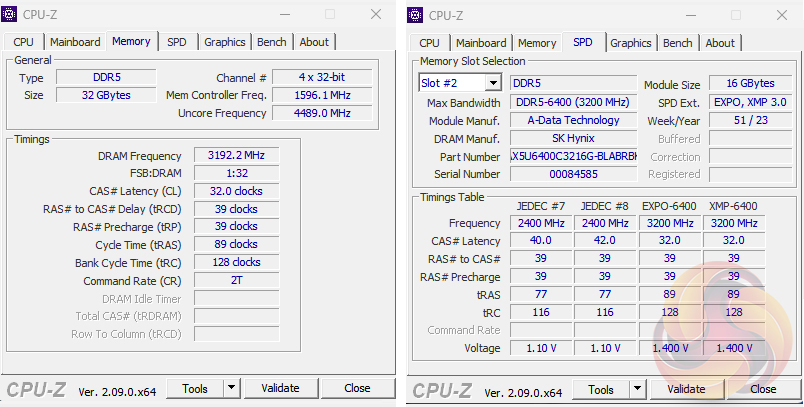This screenshot has height=407, width=804.
Task: Open the CPU tab in left window
Action: pos(24,42)
